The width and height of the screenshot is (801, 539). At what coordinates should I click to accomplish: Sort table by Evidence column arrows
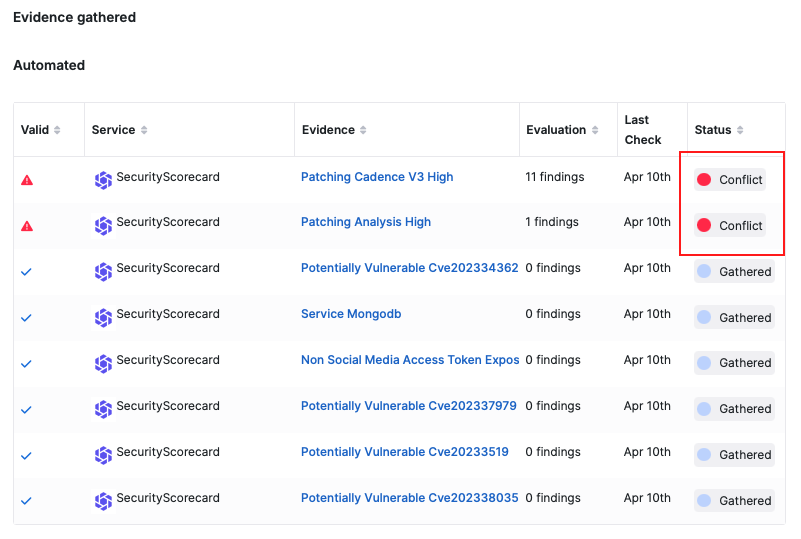tap(363, 130)
